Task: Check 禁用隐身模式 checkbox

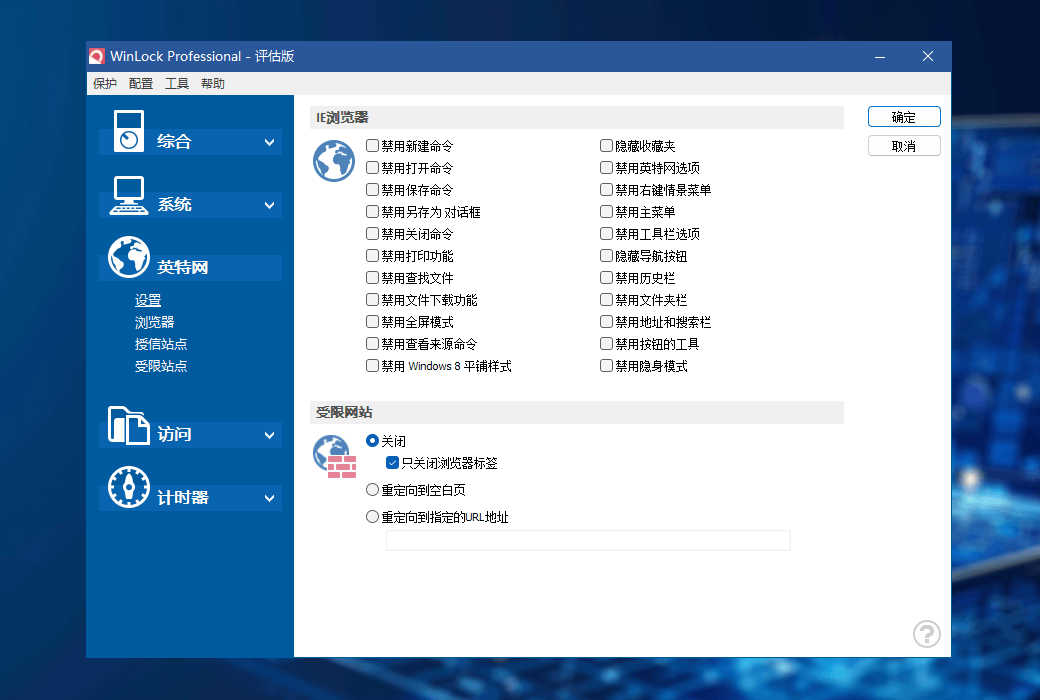Action: click(606, 366)
